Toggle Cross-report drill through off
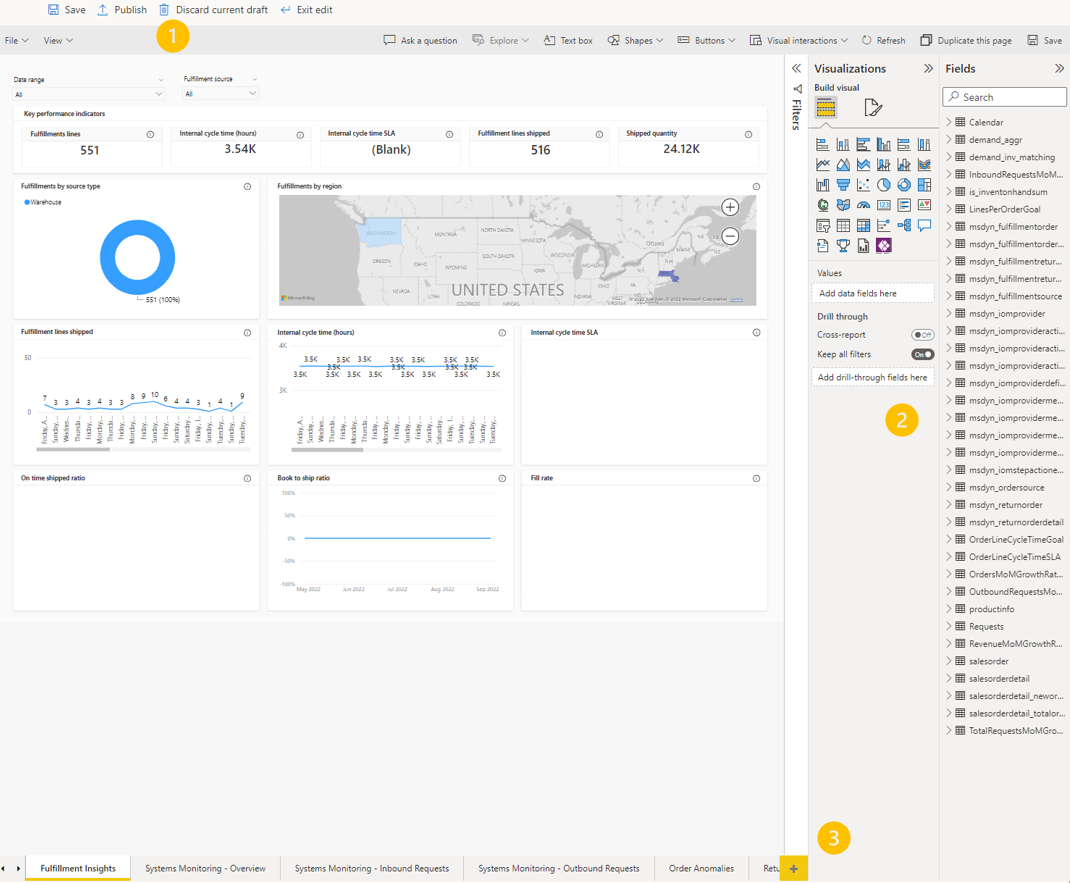1070x883 pixels. [x=922, y=333]
